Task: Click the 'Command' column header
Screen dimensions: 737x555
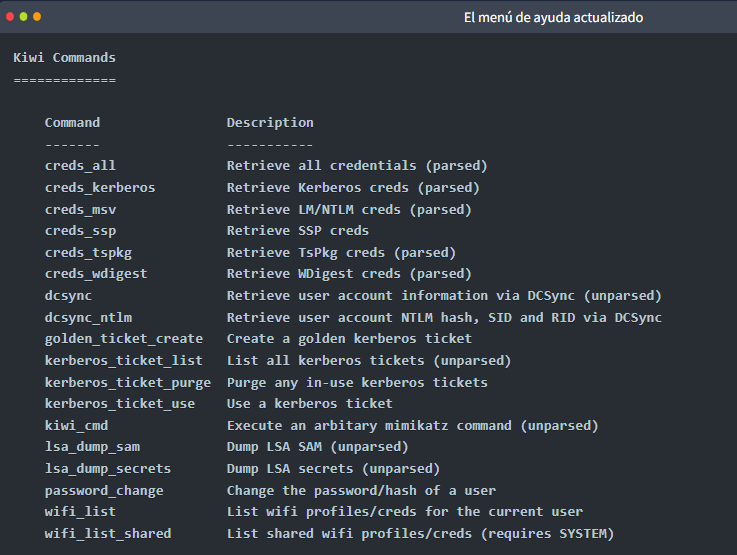Action: pos(72,123)
